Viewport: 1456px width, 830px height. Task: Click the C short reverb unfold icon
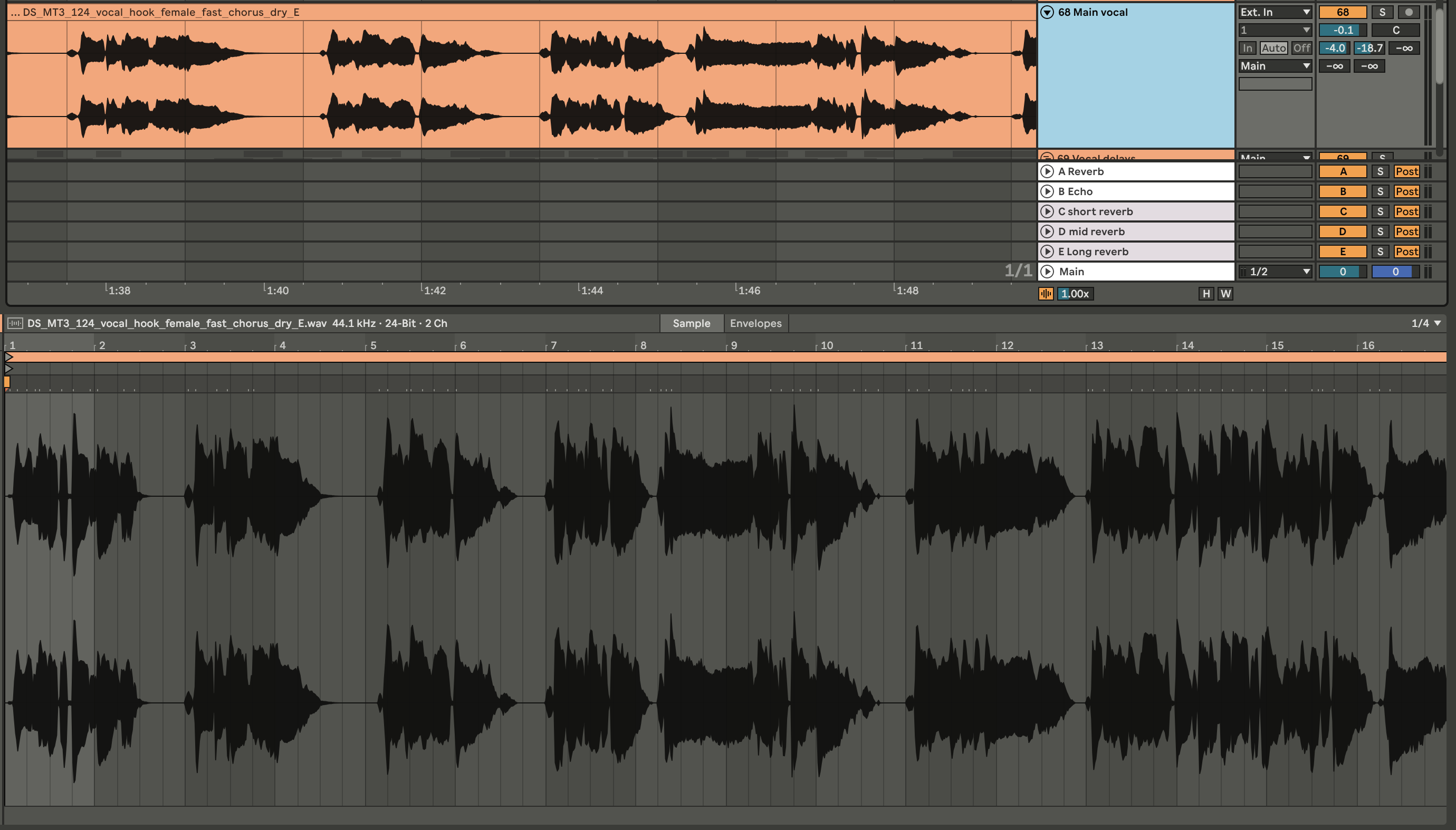coord(1047,211)
